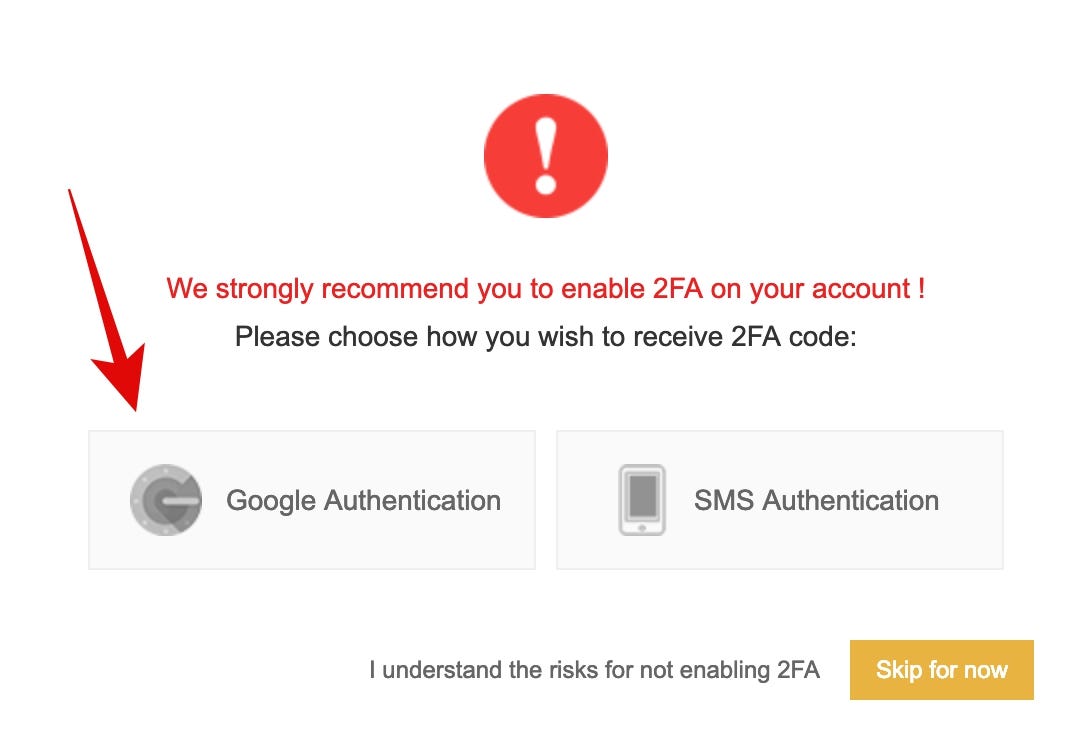This screenshot has height=752, width=1092.
Task: Click the mobile phone graphic in SMS panel
Action: tap(641, 499)
